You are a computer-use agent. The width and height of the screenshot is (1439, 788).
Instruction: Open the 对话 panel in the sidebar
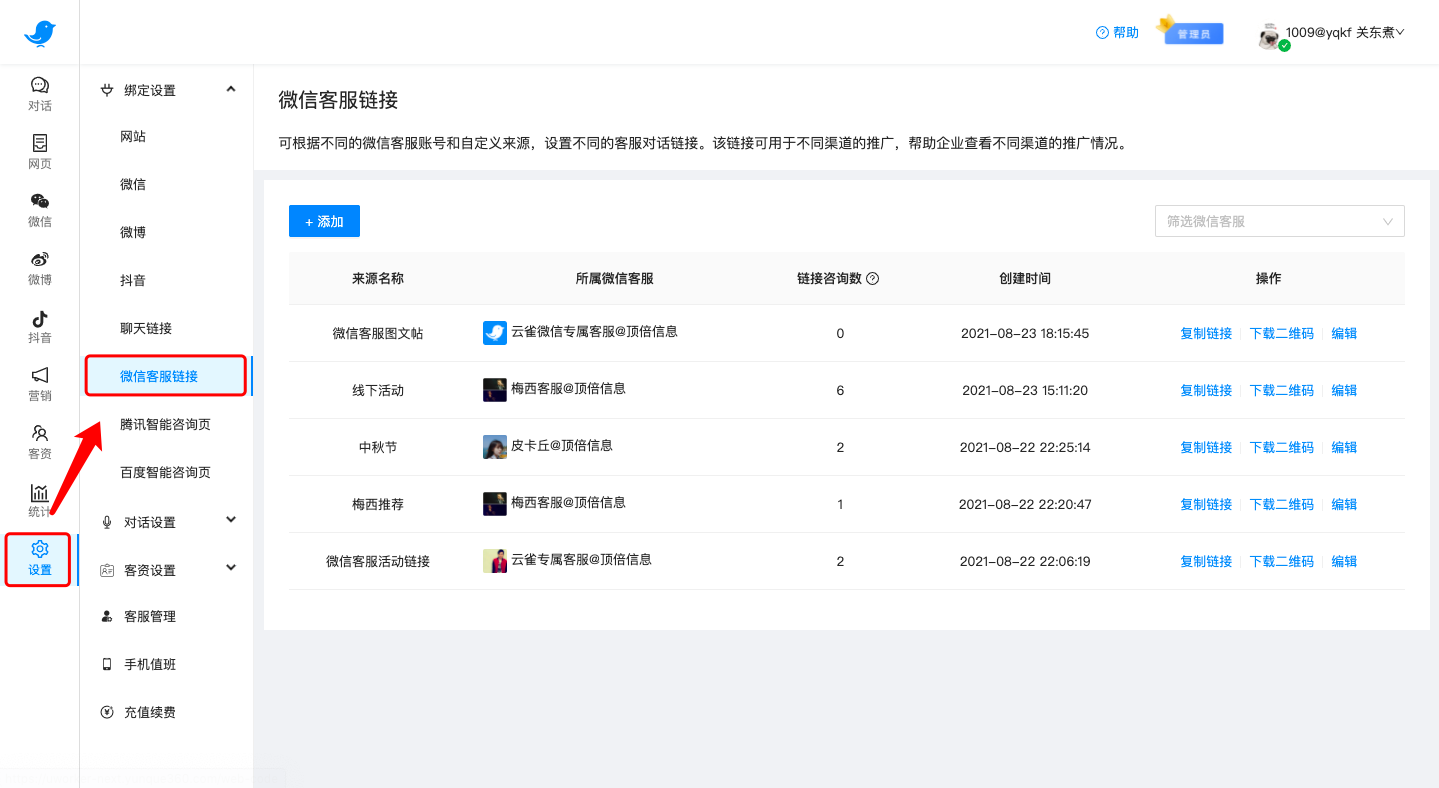39,92
